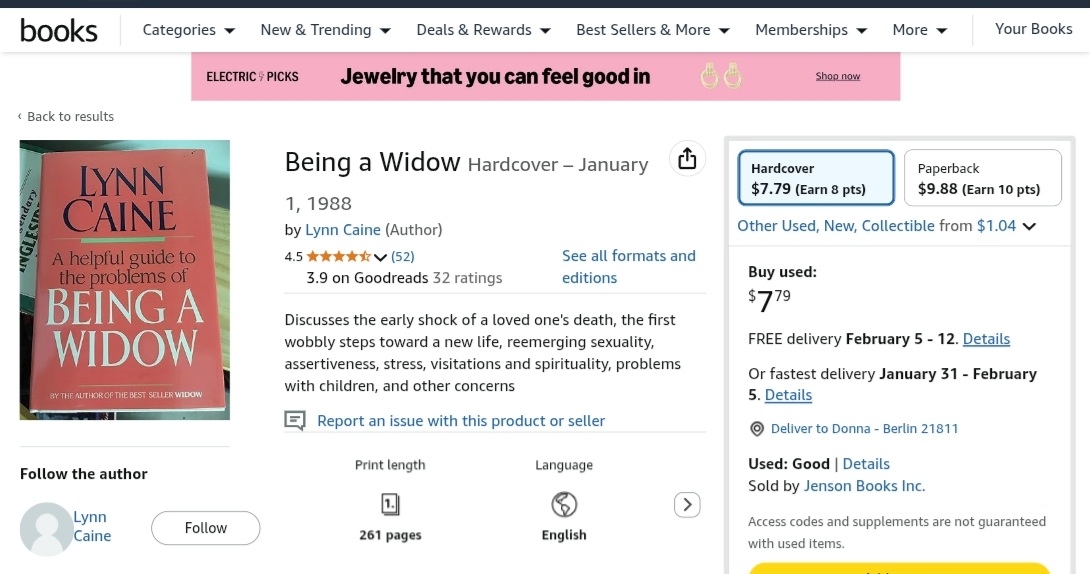1090x574 pixels.
Task: Go back to results
Action: pyautogui.click(x=66, y=117)
